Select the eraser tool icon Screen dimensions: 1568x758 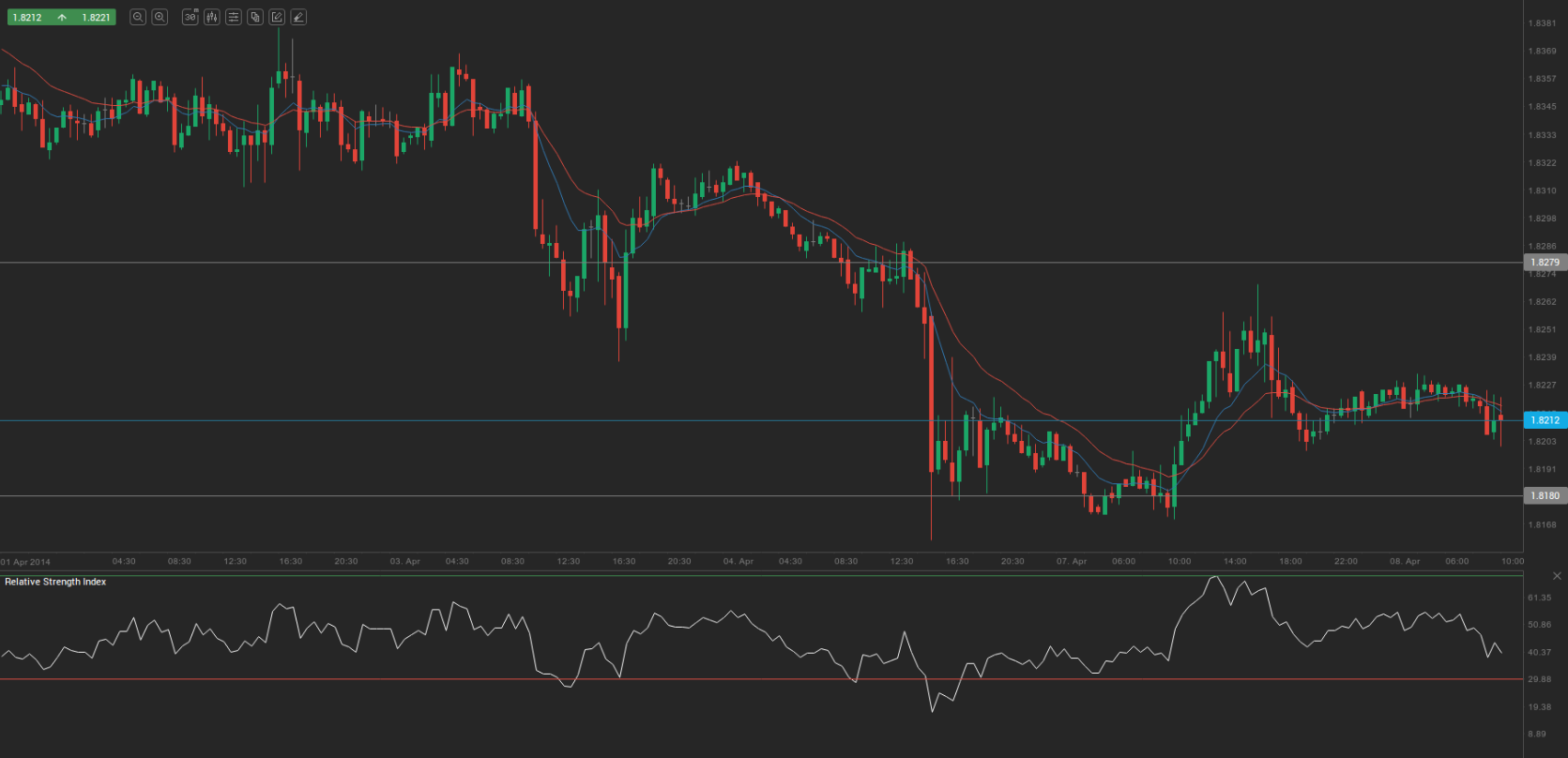pos(298,17)
